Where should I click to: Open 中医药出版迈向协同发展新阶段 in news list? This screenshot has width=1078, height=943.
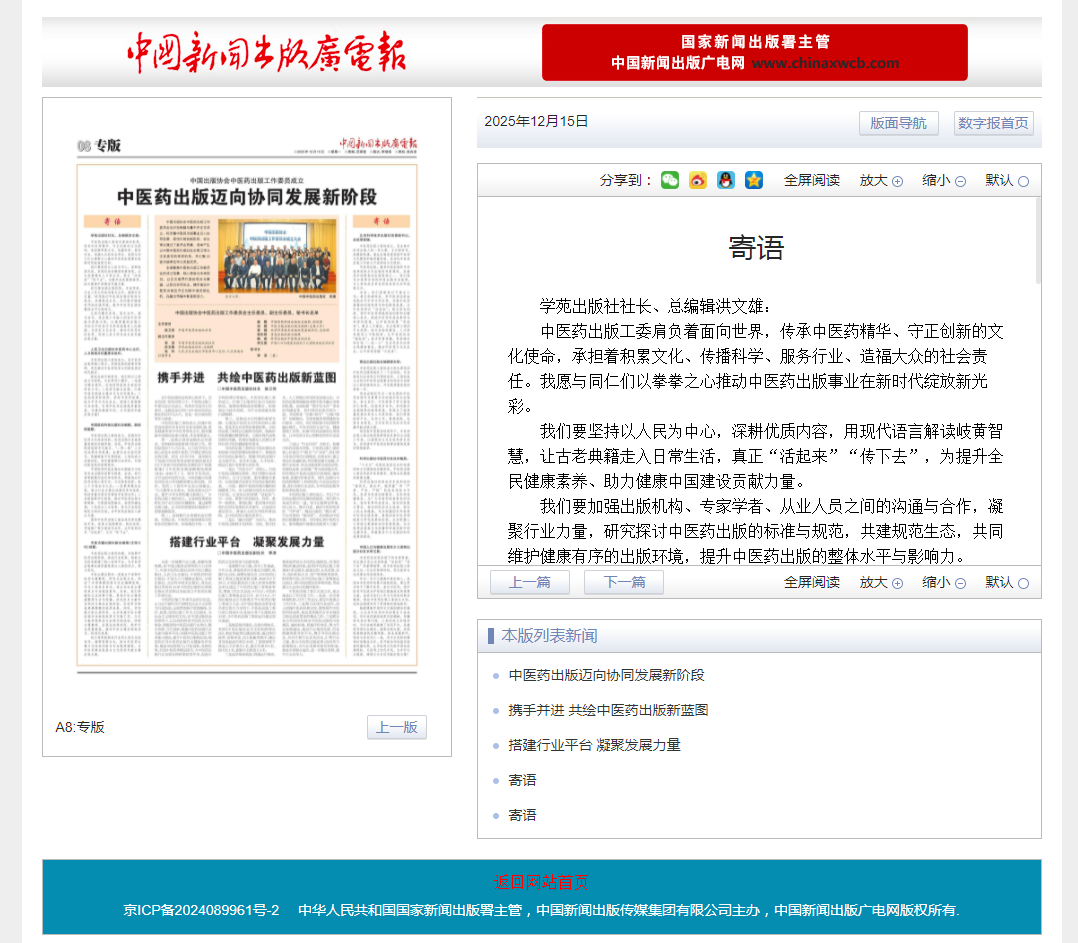(606, 675)
